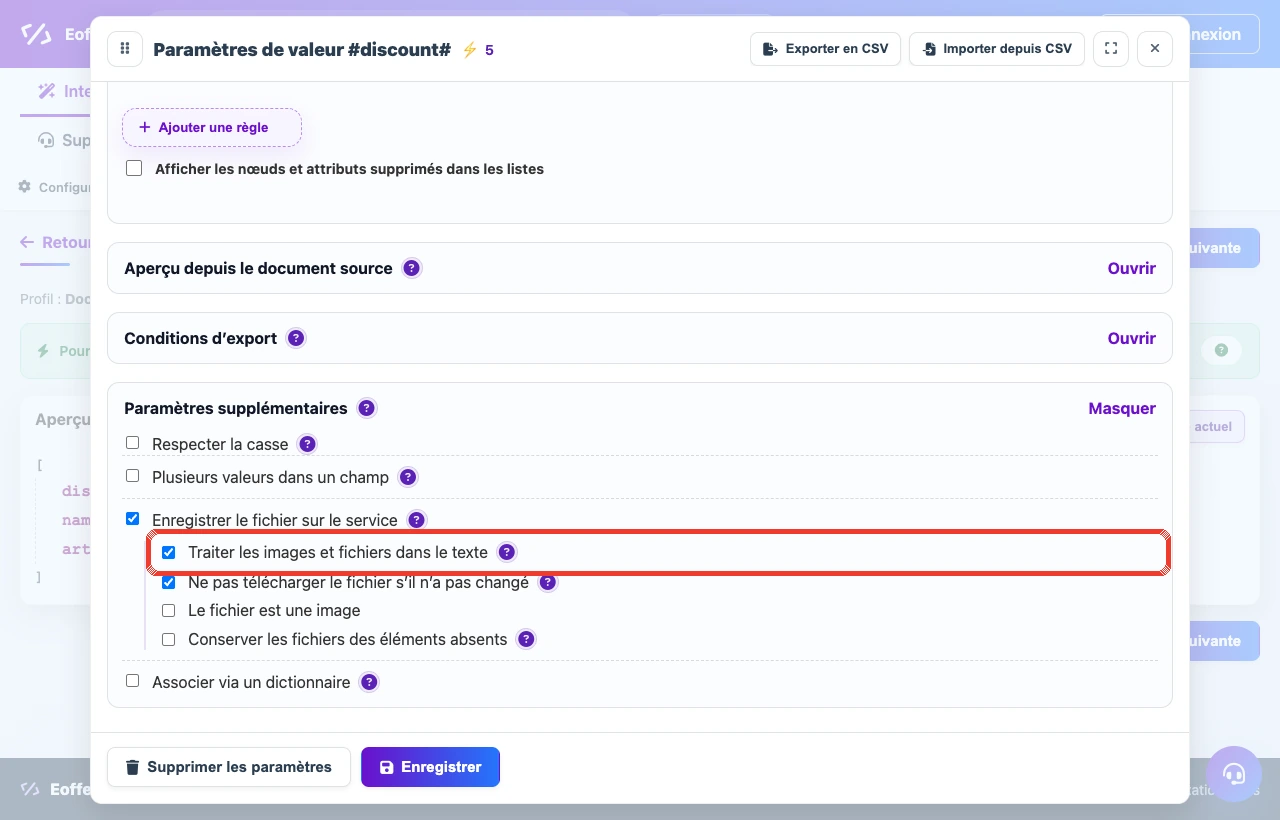Show help for Ne pas télécharger le fichier
The height and width of the screenshot is (820, 1280).
pos(548,582)
